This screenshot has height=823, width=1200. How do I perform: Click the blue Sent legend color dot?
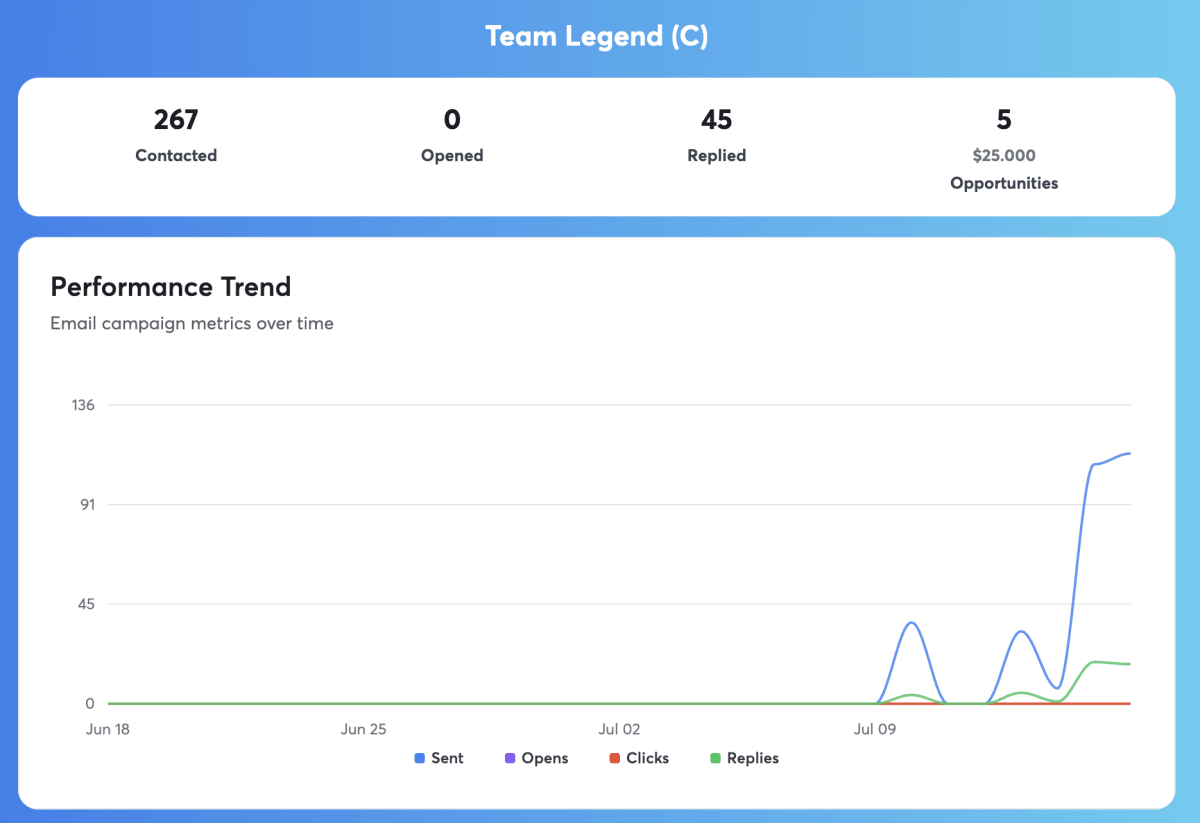(x=420, y=759)
